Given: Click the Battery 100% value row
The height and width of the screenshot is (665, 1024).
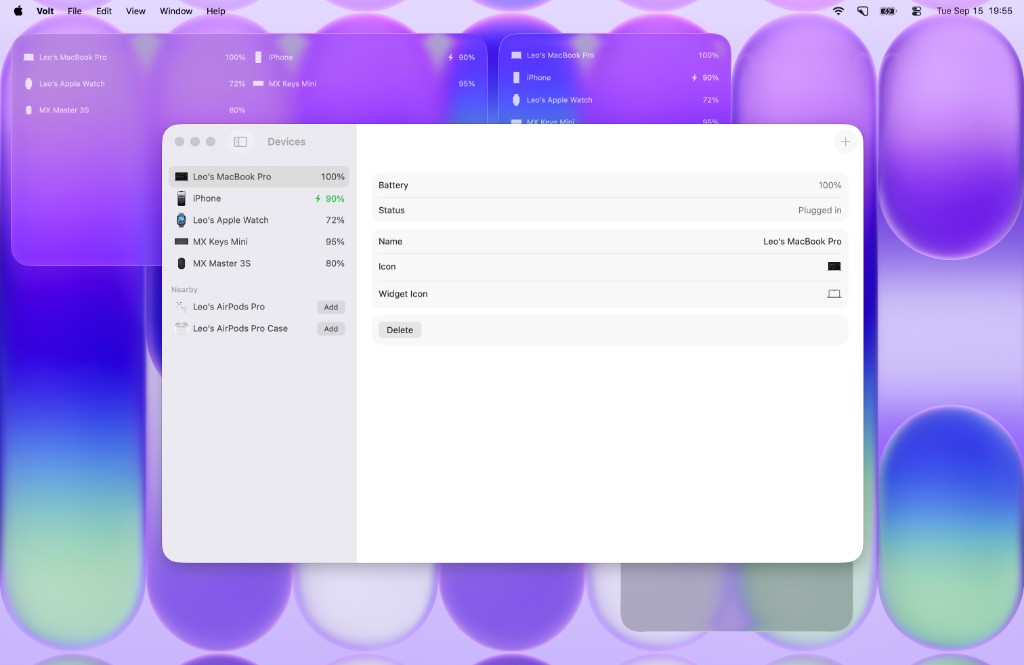Looking at the screenshot, I should (x=610, y=186).
